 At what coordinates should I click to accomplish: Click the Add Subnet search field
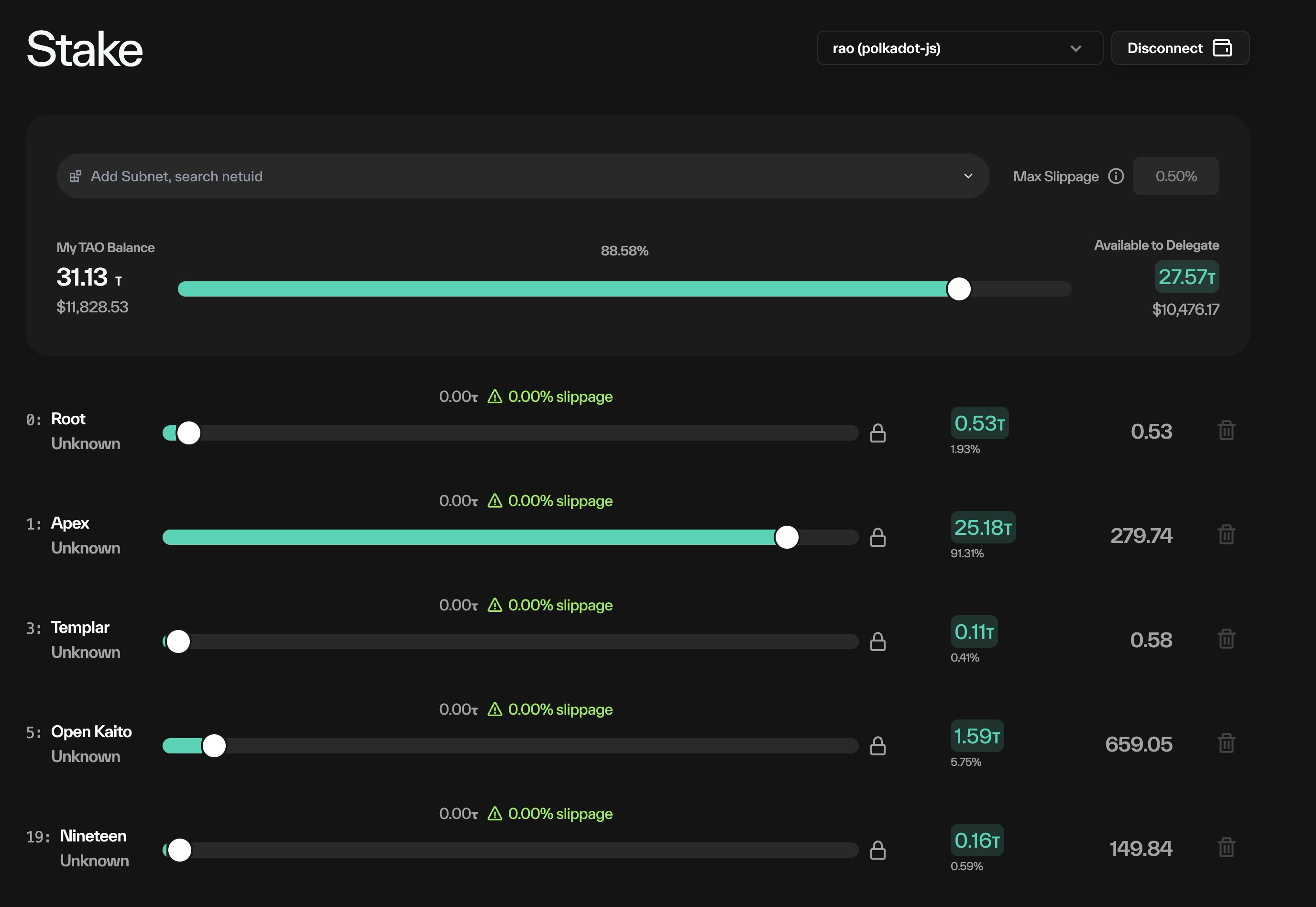pos(523,176)
